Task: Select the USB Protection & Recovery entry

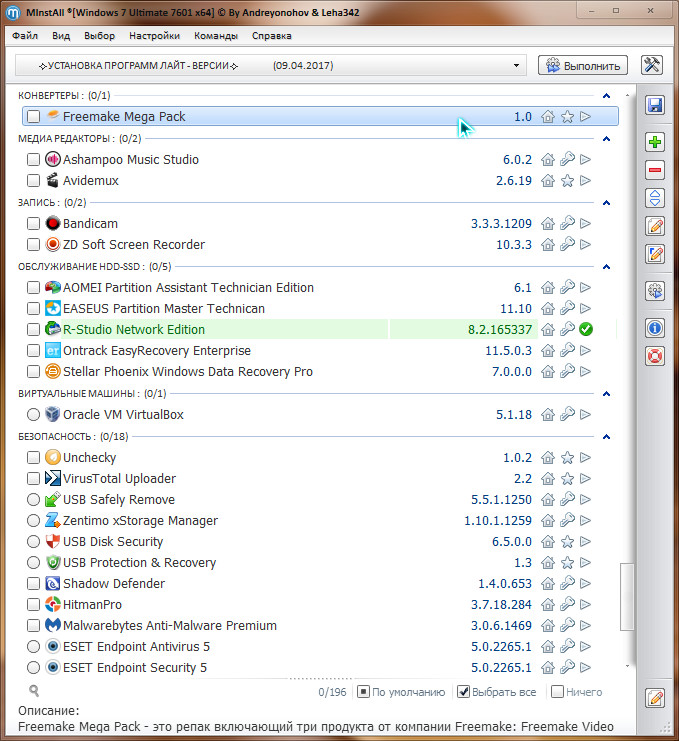Action: click(319, 562)
